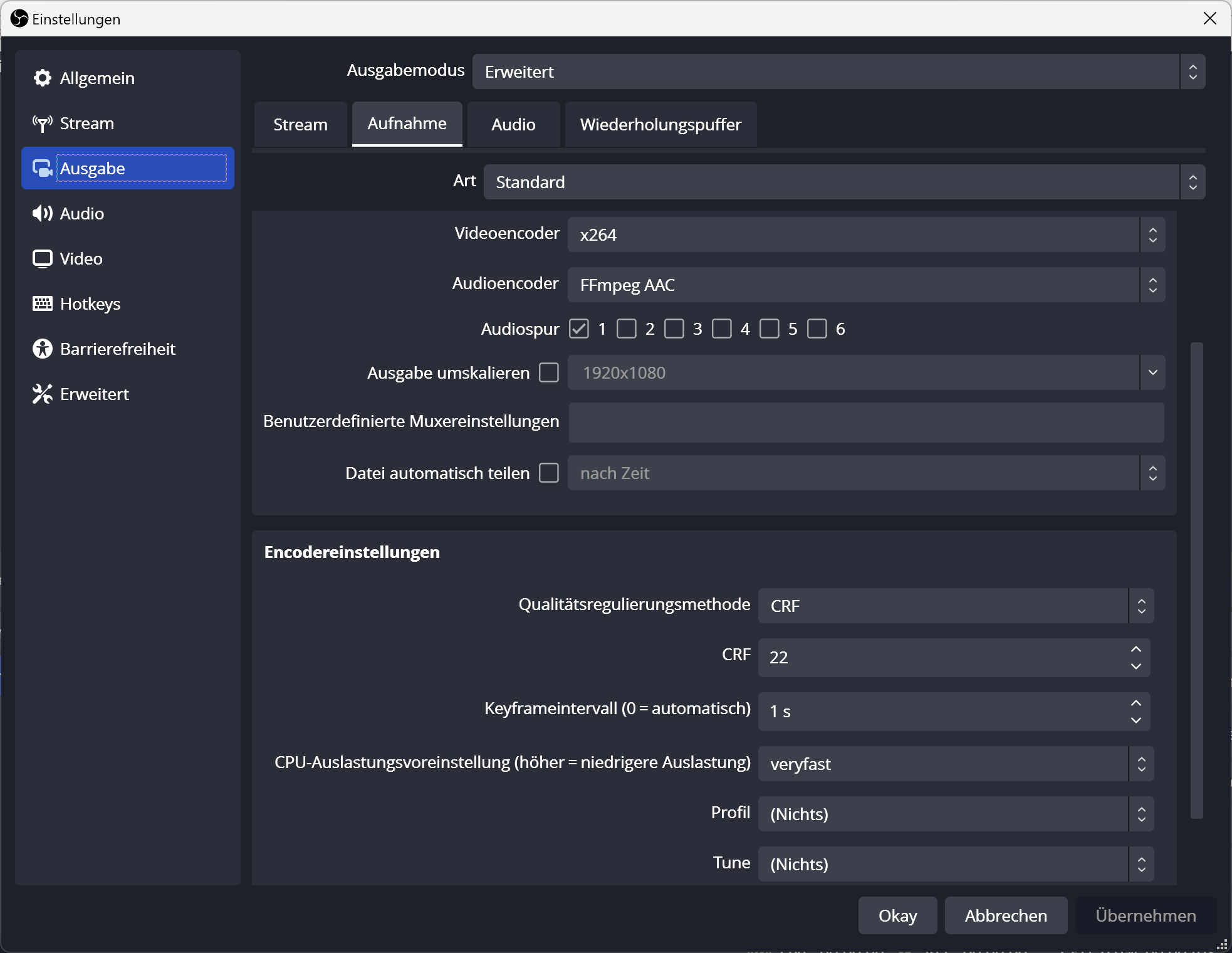The height and width of the screenshot is (953, 1232).
Task: Click the Abbrechen button
Action: pos(1005,915)
